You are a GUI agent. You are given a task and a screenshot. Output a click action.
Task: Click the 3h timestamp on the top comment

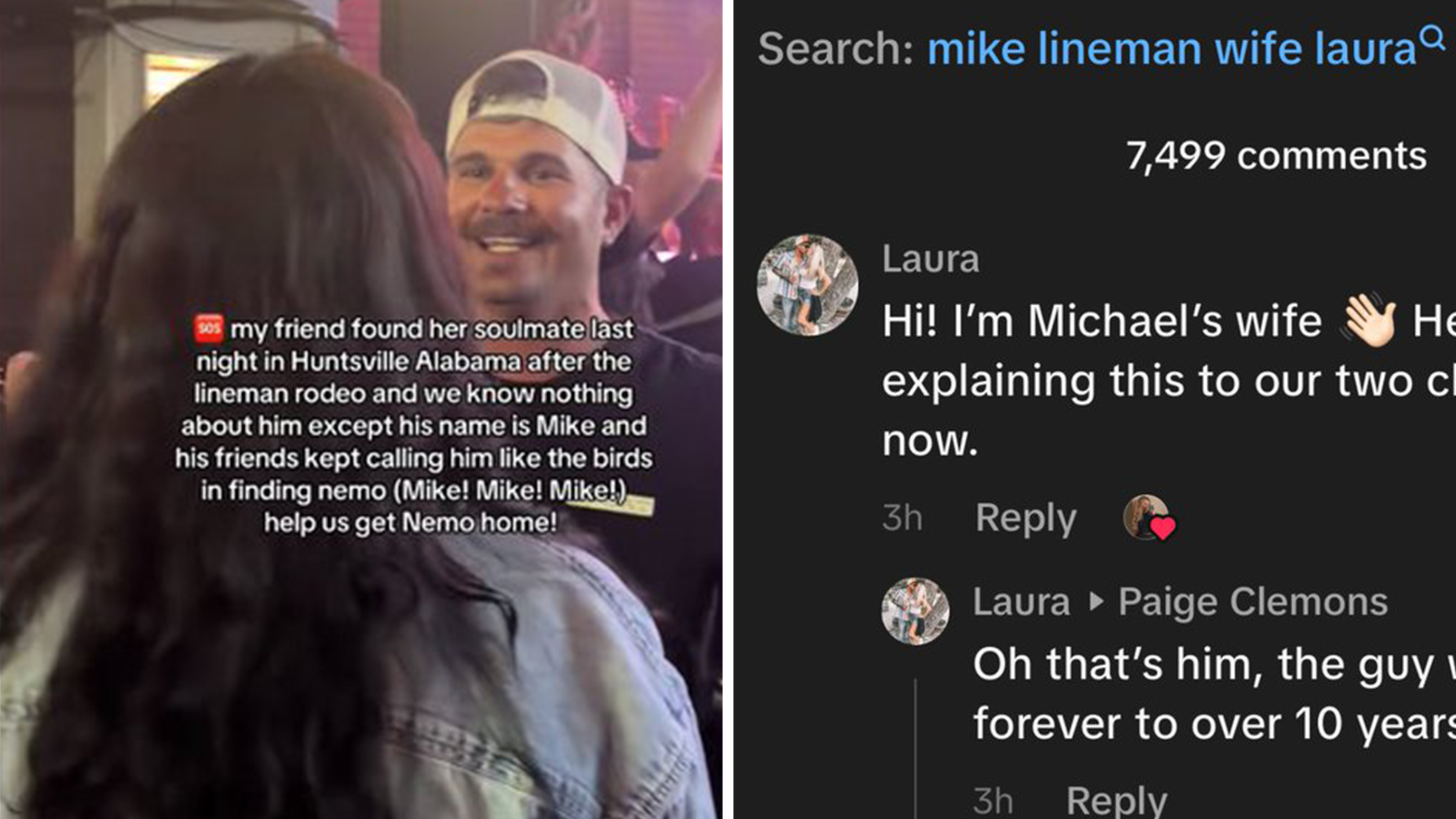coord(902,518)
